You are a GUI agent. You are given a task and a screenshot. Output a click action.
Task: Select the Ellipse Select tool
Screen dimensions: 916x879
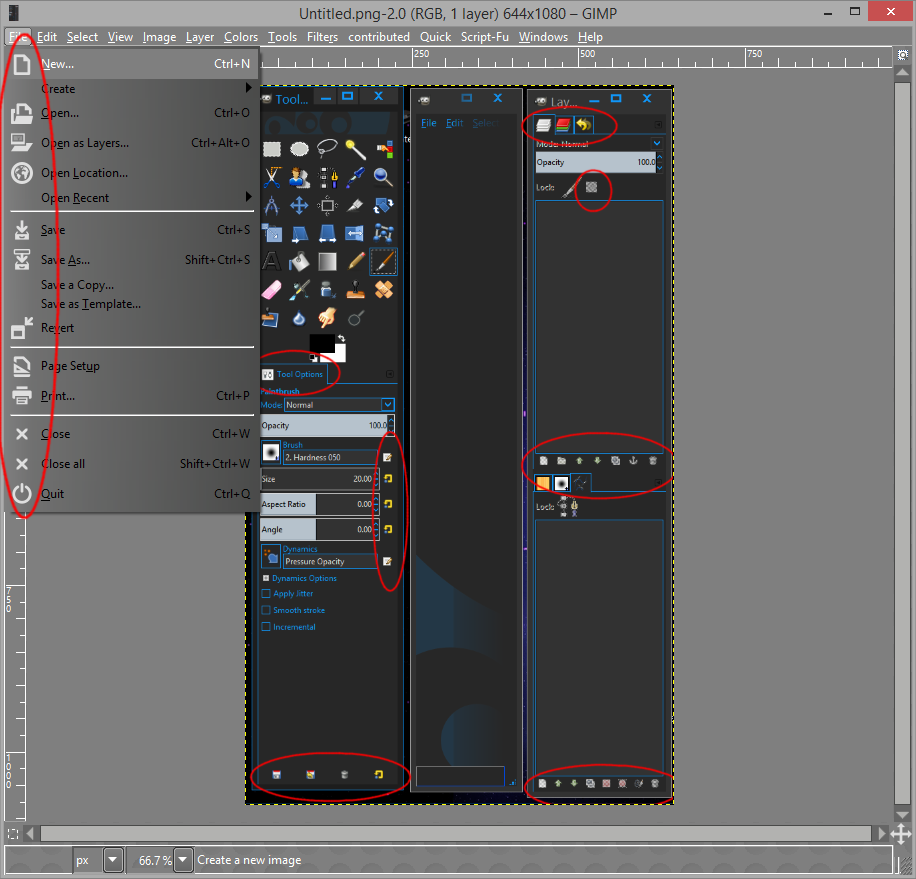coord(300,150)
